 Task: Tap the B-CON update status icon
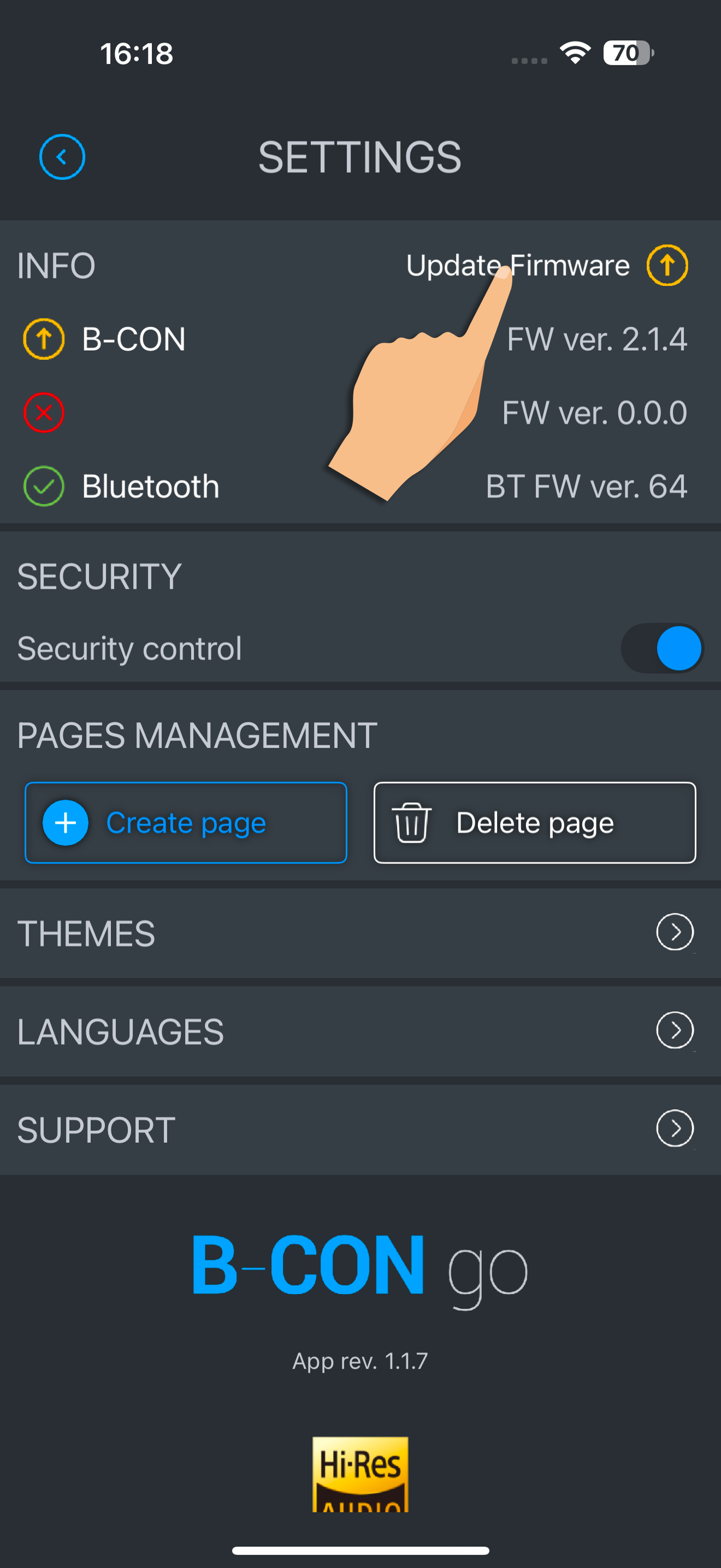(44, 339)
